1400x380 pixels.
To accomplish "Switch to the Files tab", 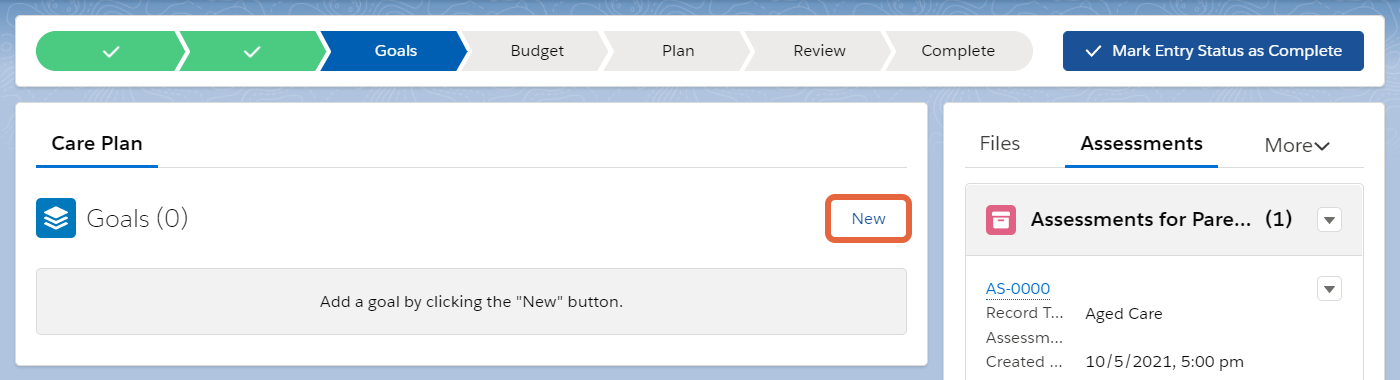I will point(1000,143).
